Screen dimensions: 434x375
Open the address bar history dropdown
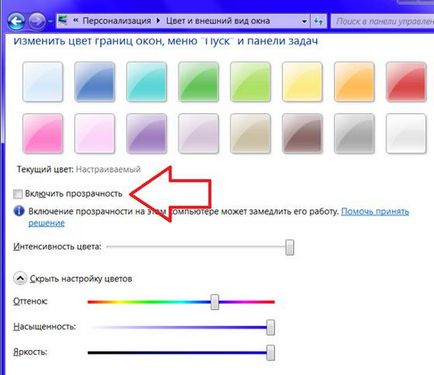(x=304, y=21)
